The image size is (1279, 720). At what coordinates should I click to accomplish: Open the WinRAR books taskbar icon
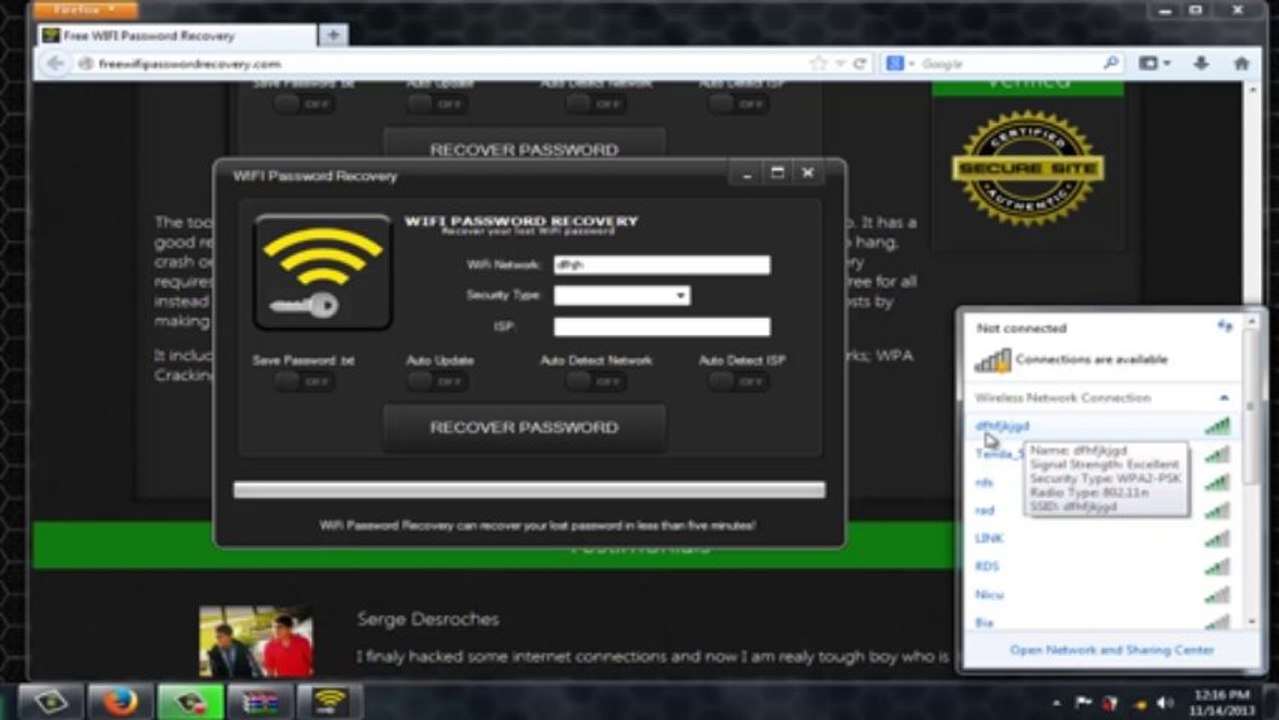pyautogui.click(x=260, y=701)
